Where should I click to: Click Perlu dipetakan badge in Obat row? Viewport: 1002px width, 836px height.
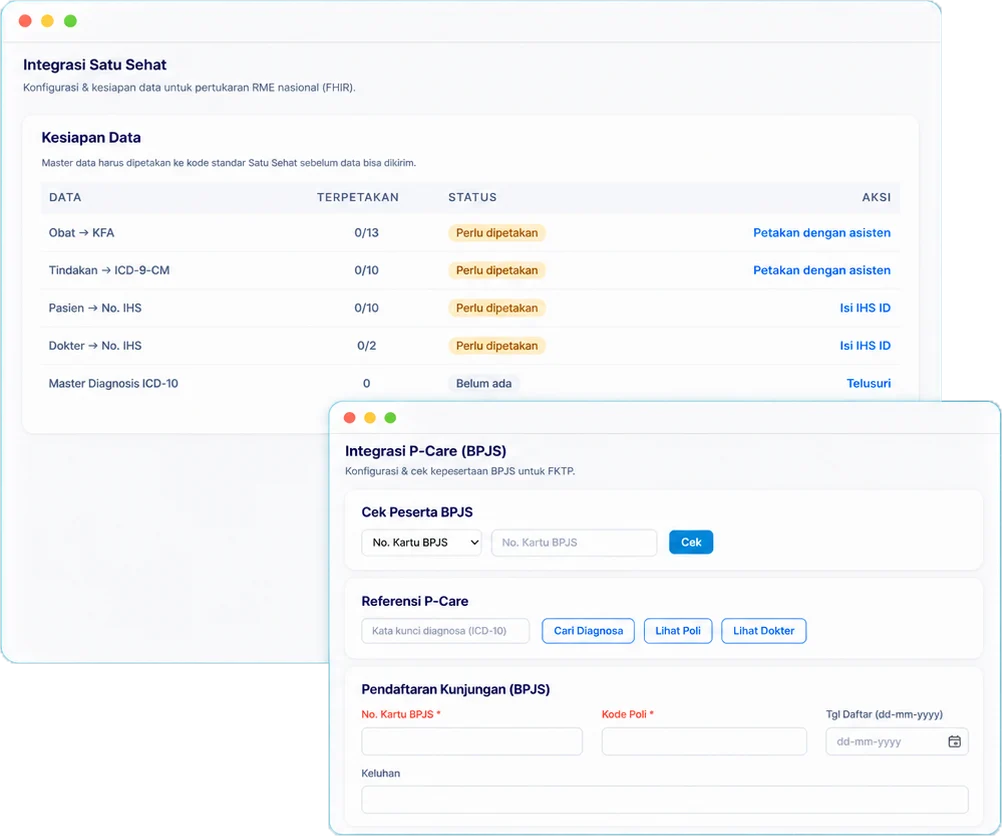click(x=497, y=233)
